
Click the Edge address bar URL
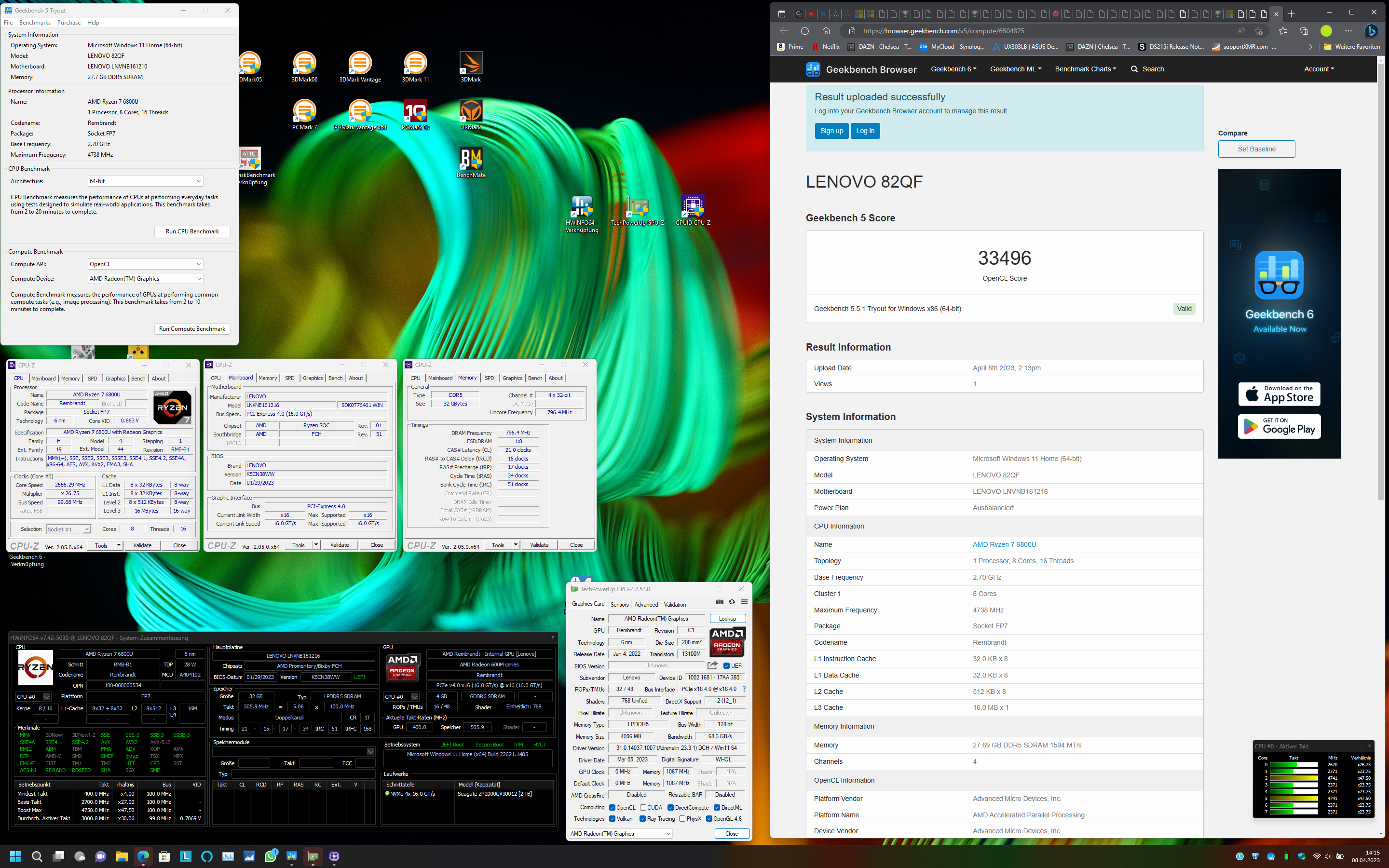click(943, 31)
